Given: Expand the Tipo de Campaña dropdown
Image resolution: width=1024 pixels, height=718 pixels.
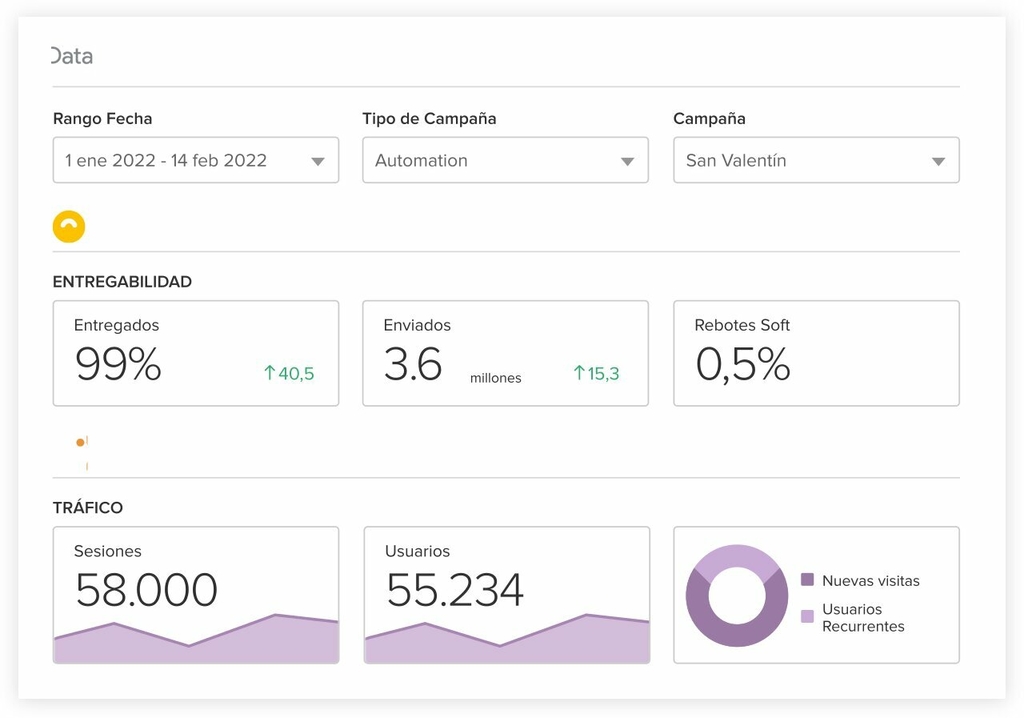Looking at the screenshot, I should coord(505,160).
